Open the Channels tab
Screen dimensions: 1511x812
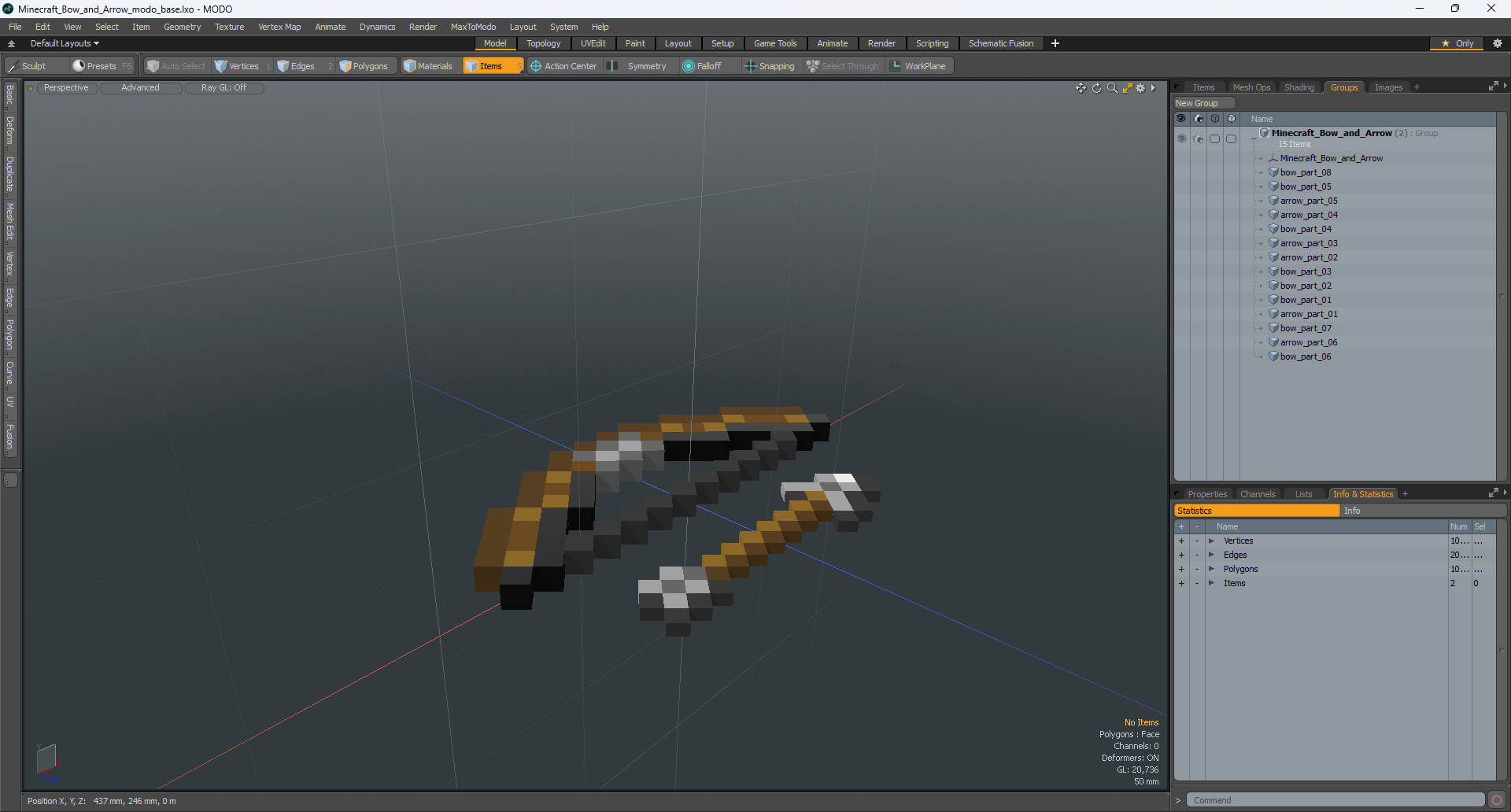(1257, 494)
